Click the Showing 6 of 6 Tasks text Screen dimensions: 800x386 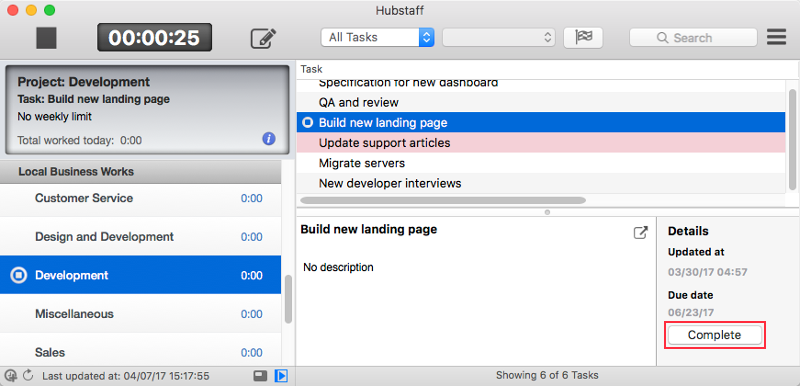(547, 375)
